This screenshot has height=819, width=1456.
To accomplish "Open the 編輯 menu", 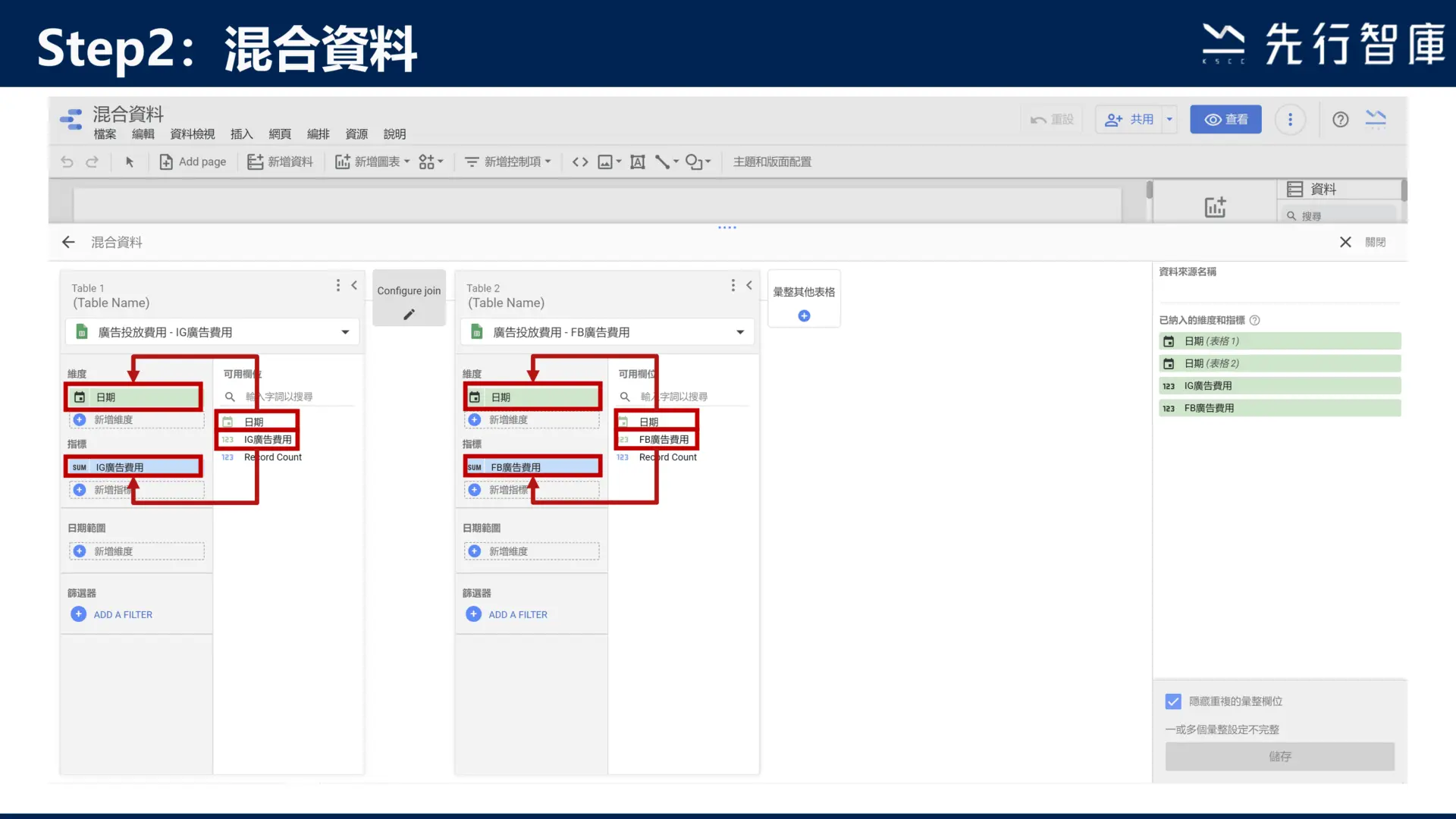I will (143, 134).
